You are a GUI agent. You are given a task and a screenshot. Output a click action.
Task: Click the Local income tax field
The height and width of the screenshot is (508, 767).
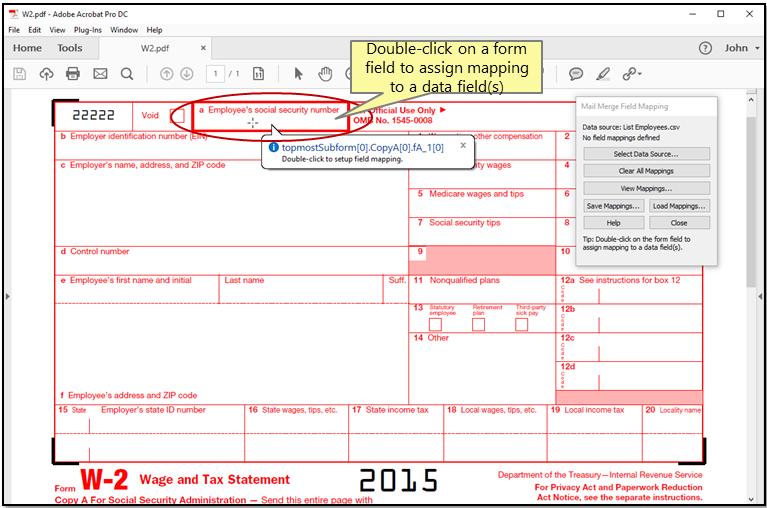click(595, 420)
